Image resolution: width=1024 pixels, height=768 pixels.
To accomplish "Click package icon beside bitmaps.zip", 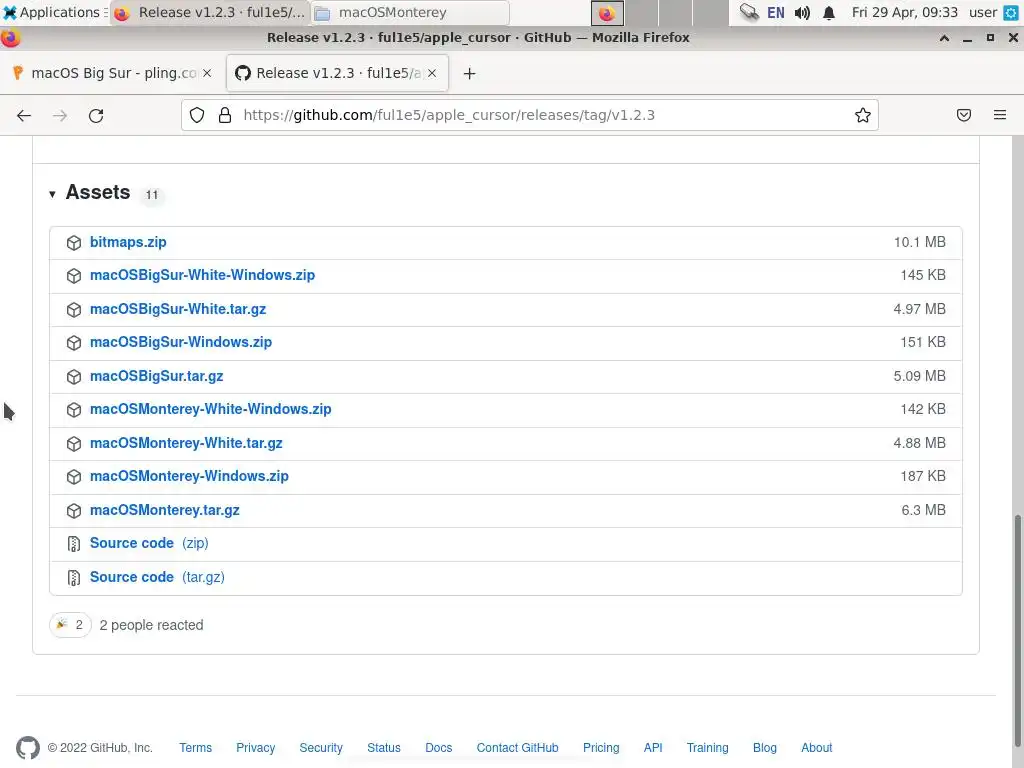I will point(74,243).
